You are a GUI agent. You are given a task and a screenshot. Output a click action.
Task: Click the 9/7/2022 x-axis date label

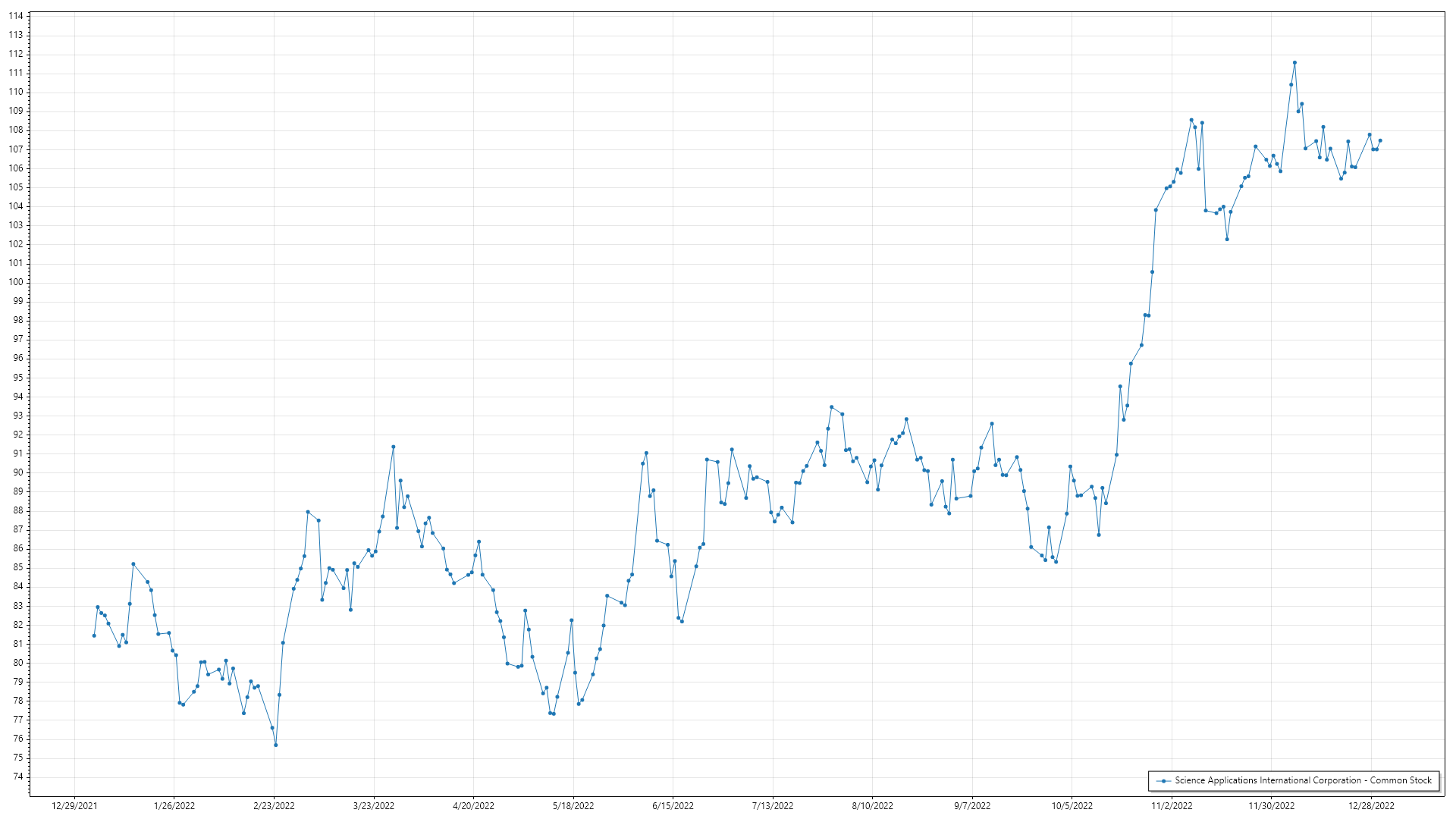click(972, 806)
